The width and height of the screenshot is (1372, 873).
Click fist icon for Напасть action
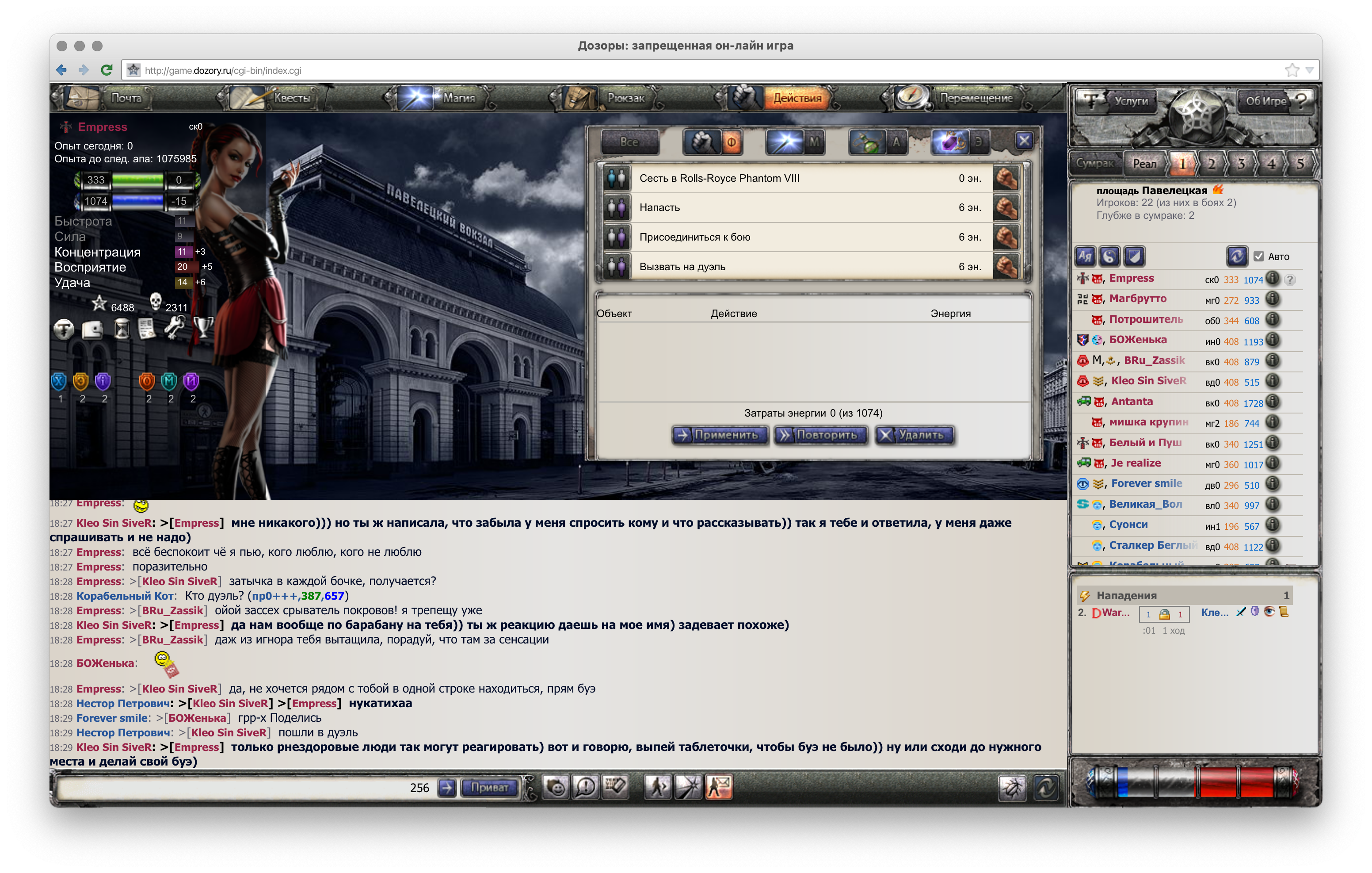pyautogui.click(x=1006, y=207)
